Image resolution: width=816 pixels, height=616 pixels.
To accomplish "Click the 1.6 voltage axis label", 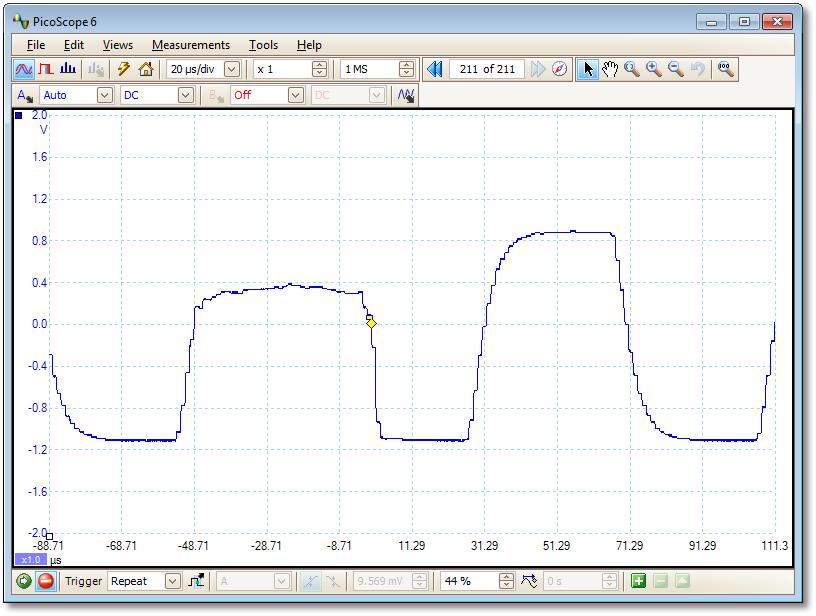I will [x=40, y=157].
